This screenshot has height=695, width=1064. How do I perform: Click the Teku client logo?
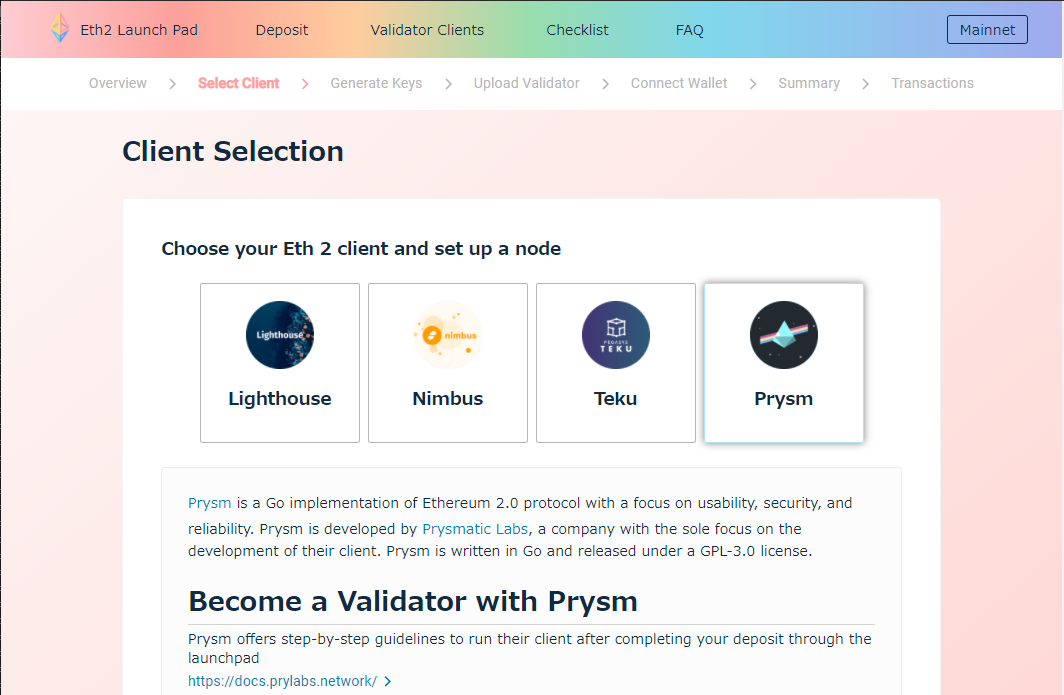(616, 335)
